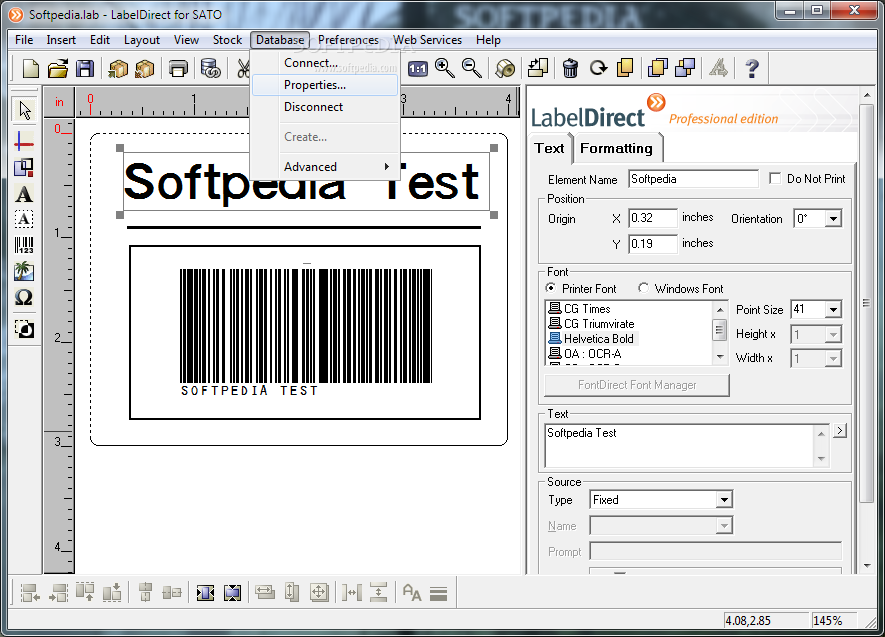Enable the Do Not Print checkbox
Image resolution: width=885 pixels, height=637 pixels.
coord(775,178)
